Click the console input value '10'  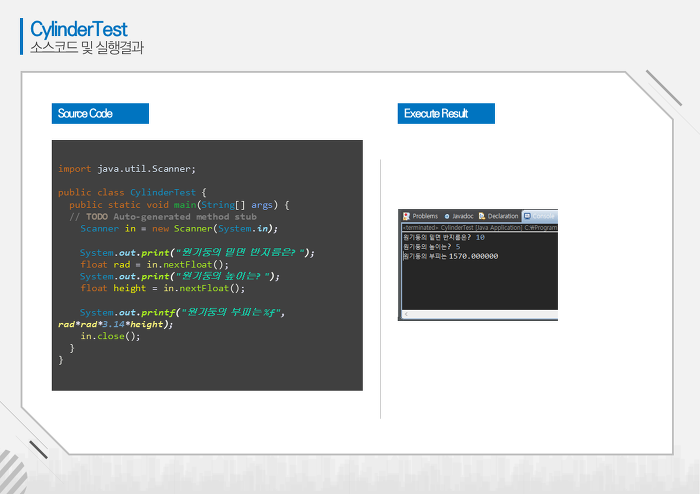pos(480,237)
